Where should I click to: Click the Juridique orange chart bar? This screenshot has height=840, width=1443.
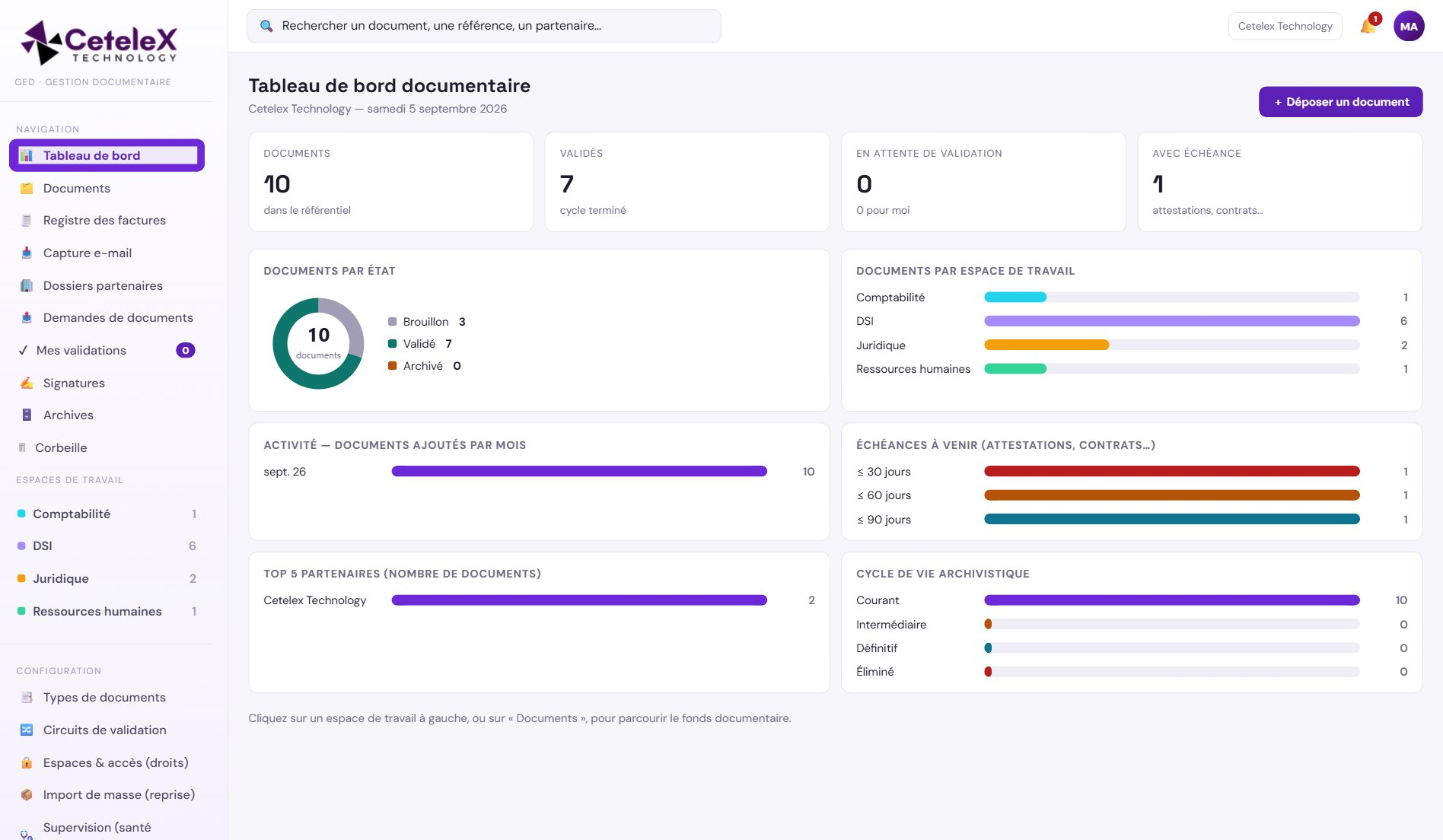point(1046,345)
